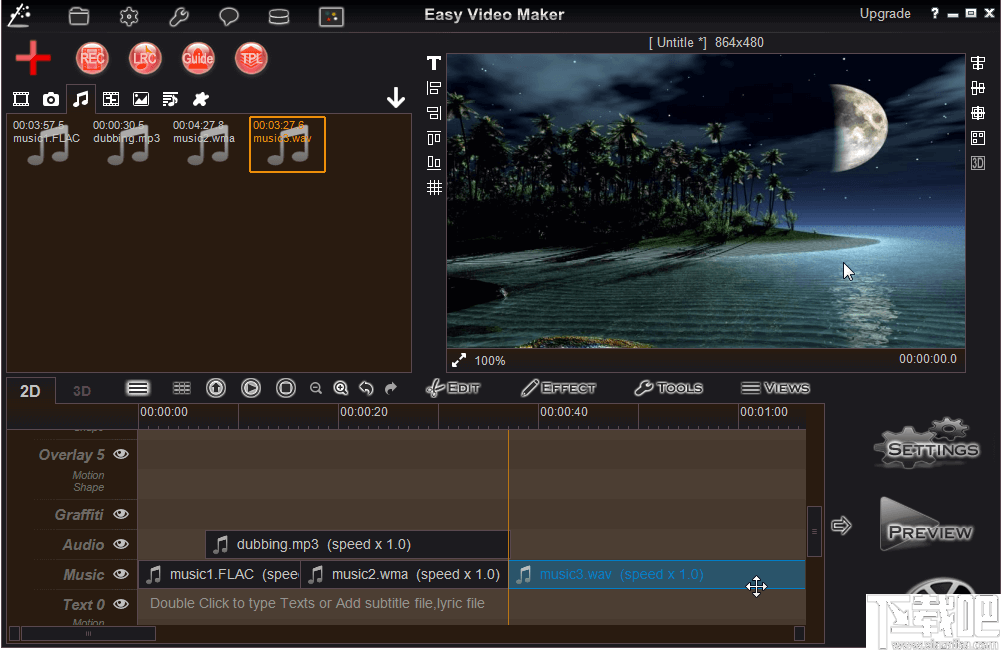Open the LRC lyric tool
The height and width of the screenshot is (650, 1002).
145,58
